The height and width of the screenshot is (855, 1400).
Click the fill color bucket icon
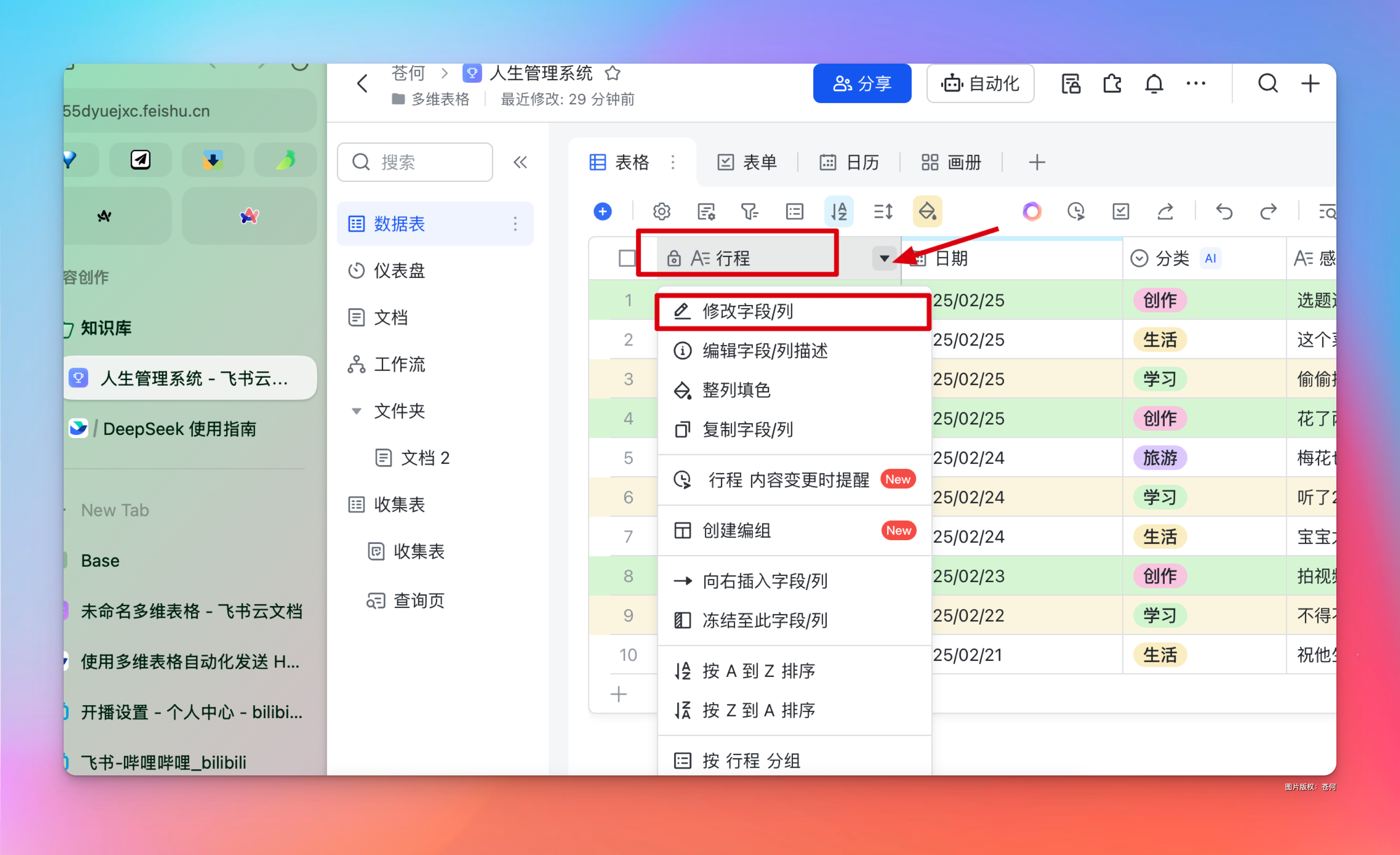[x=927, y=211]
